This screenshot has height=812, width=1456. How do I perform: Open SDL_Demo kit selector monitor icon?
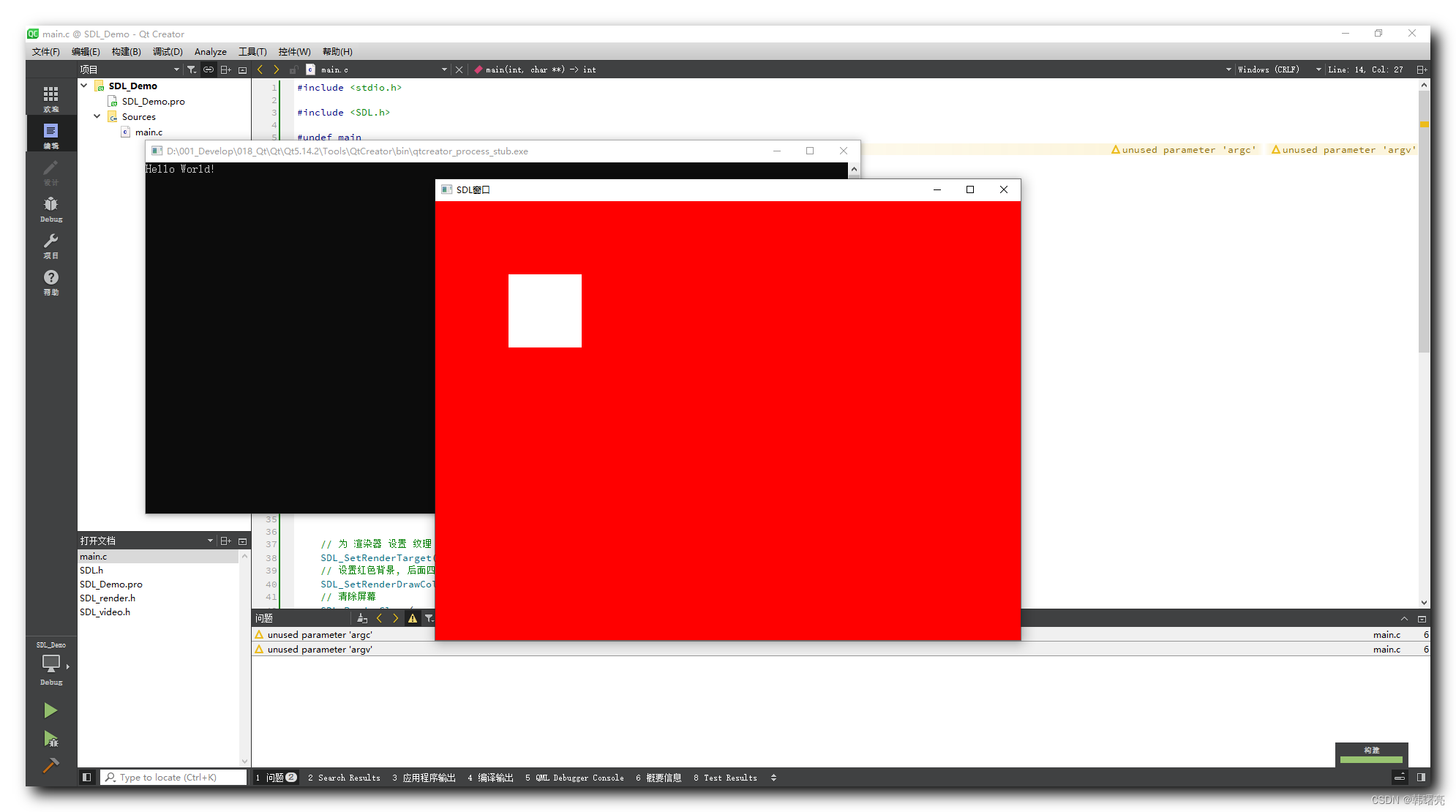51,664
